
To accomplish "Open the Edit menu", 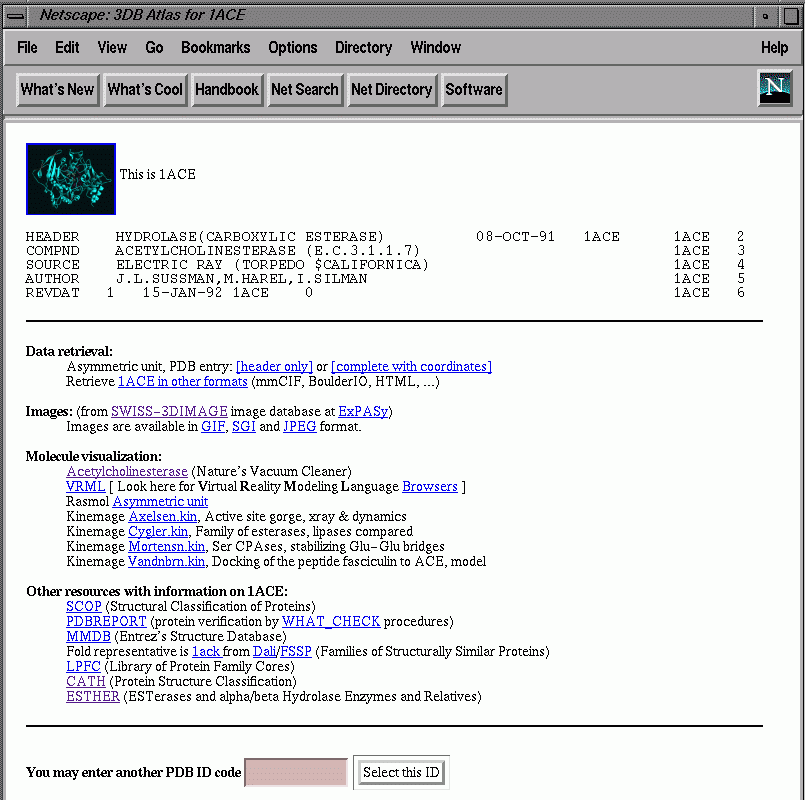I will (x=67, y=47).
